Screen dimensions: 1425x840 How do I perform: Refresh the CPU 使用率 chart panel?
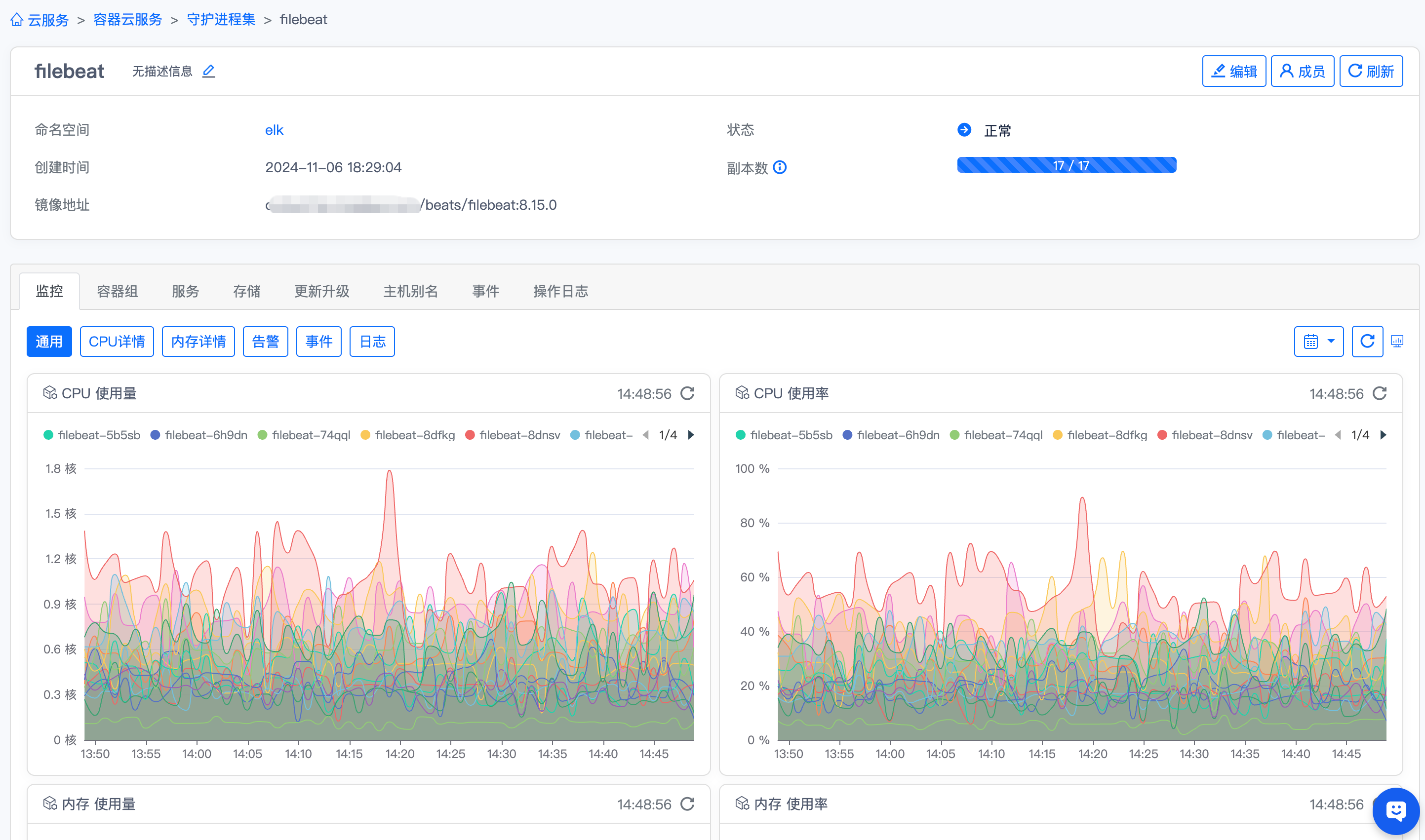point(1380,393)
